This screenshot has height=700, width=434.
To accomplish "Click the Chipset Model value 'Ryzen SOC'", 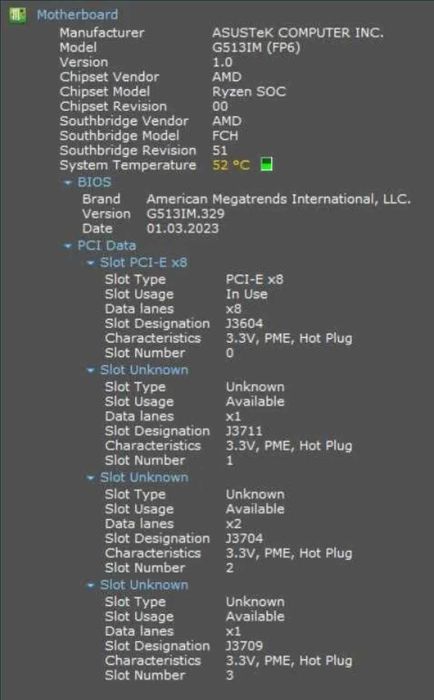I will tap(249, 92).
